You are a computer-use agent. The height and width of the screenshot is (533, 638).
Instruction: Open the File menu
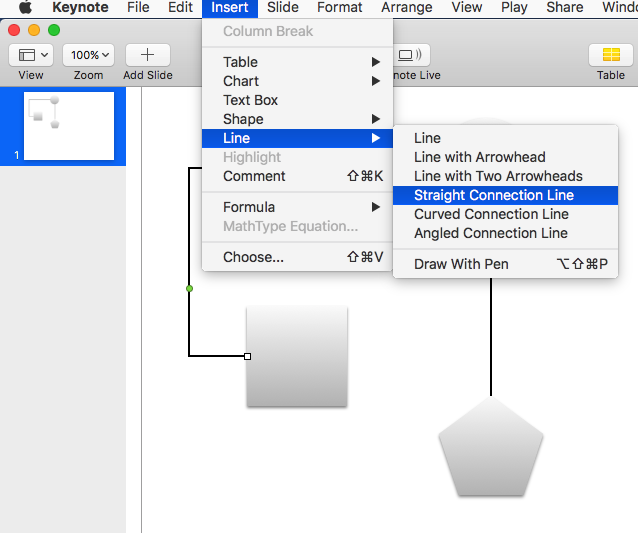(x=138, y=7)
